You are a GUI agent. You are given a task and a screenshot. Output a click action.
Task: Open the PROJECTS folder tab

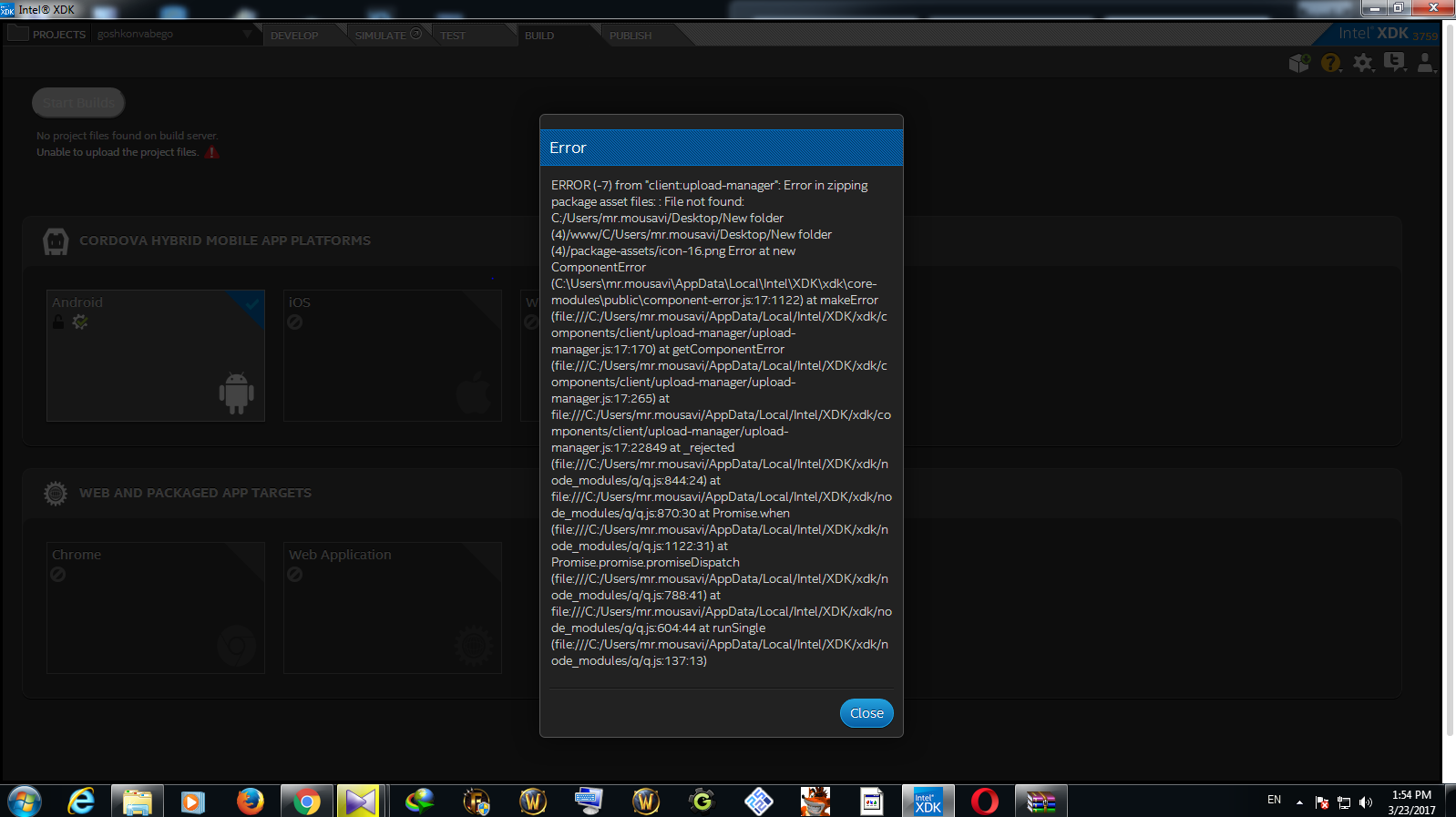46,34
